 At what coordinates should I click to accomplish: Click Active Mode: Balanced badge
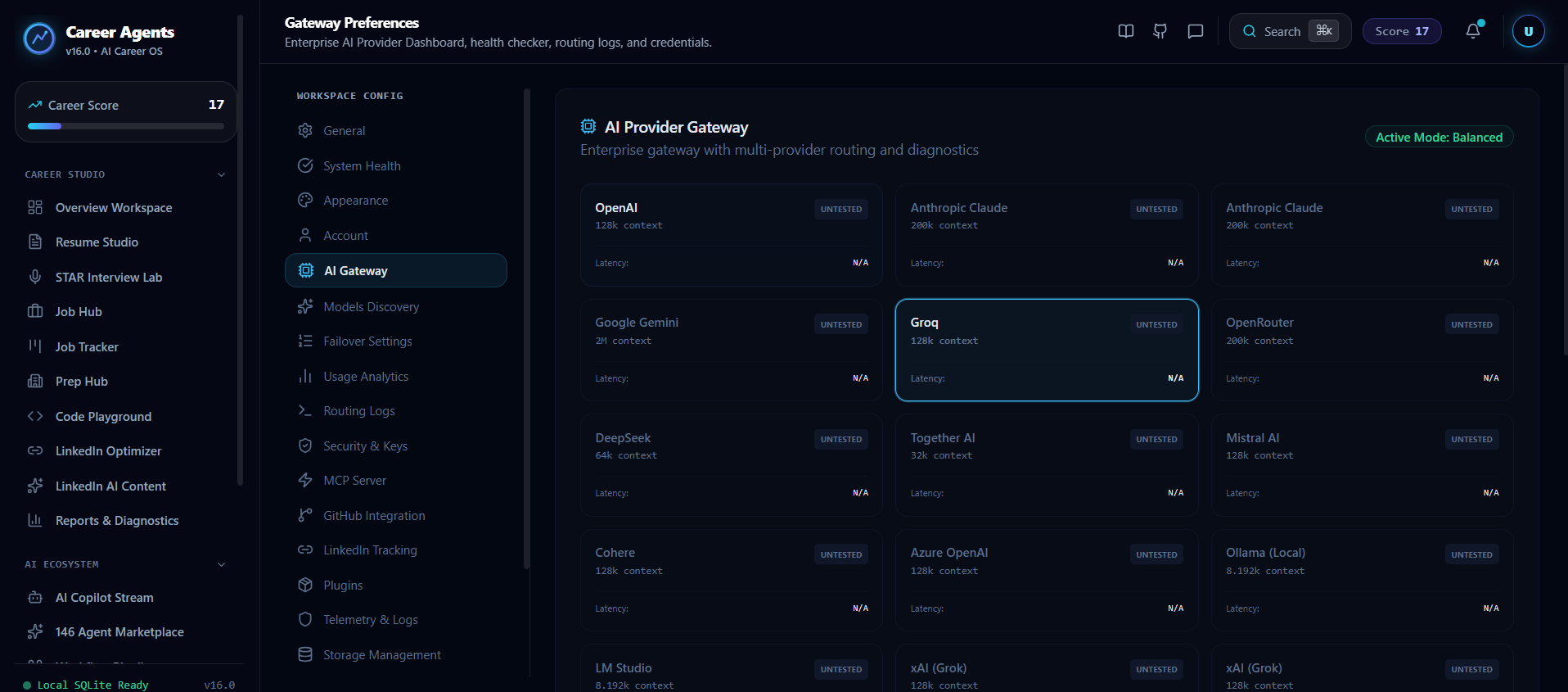click(x=1439, y=137)
